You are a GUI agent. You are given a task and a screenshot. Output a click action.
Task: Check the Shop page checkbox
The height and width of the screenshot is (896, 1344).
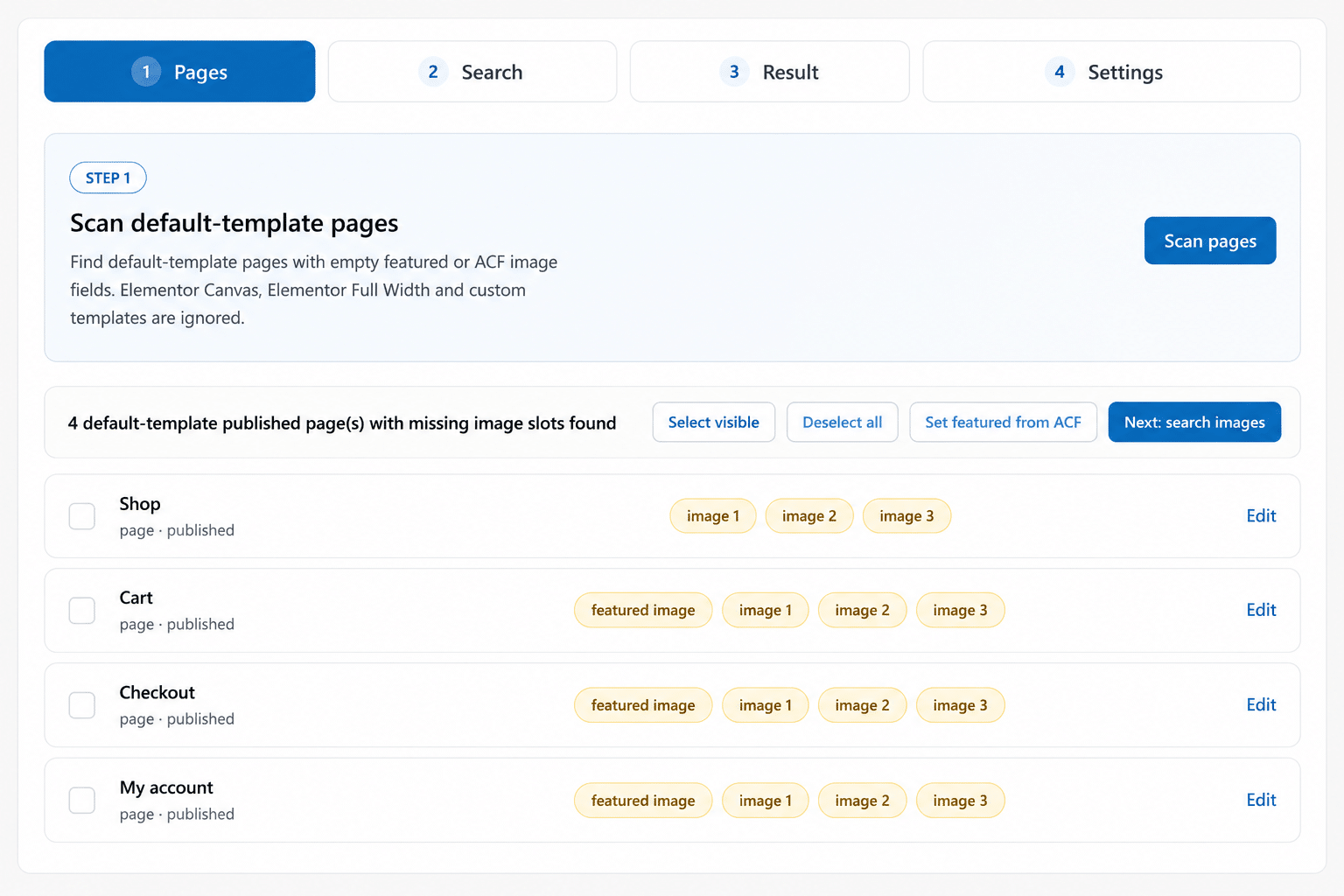tap(82, 516)
